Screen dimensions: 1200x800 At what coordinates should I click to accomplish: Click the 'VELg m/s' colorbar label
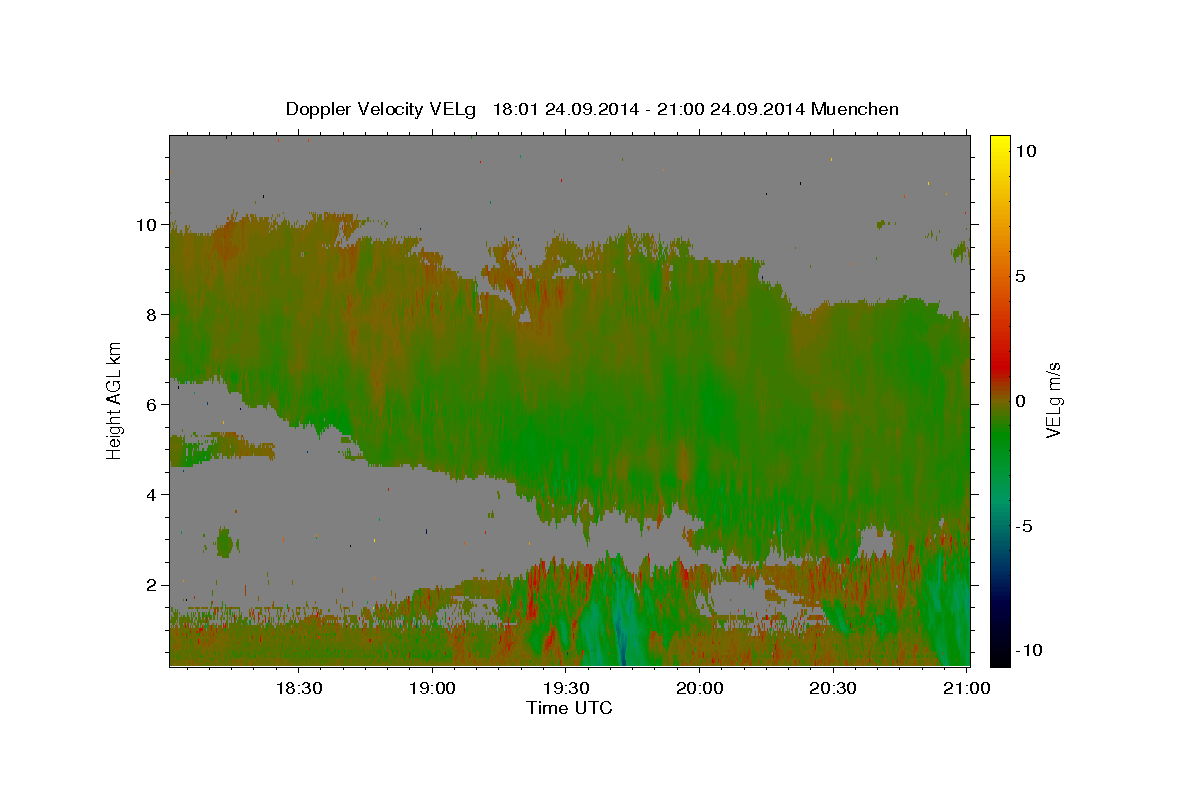(1053, 401)
